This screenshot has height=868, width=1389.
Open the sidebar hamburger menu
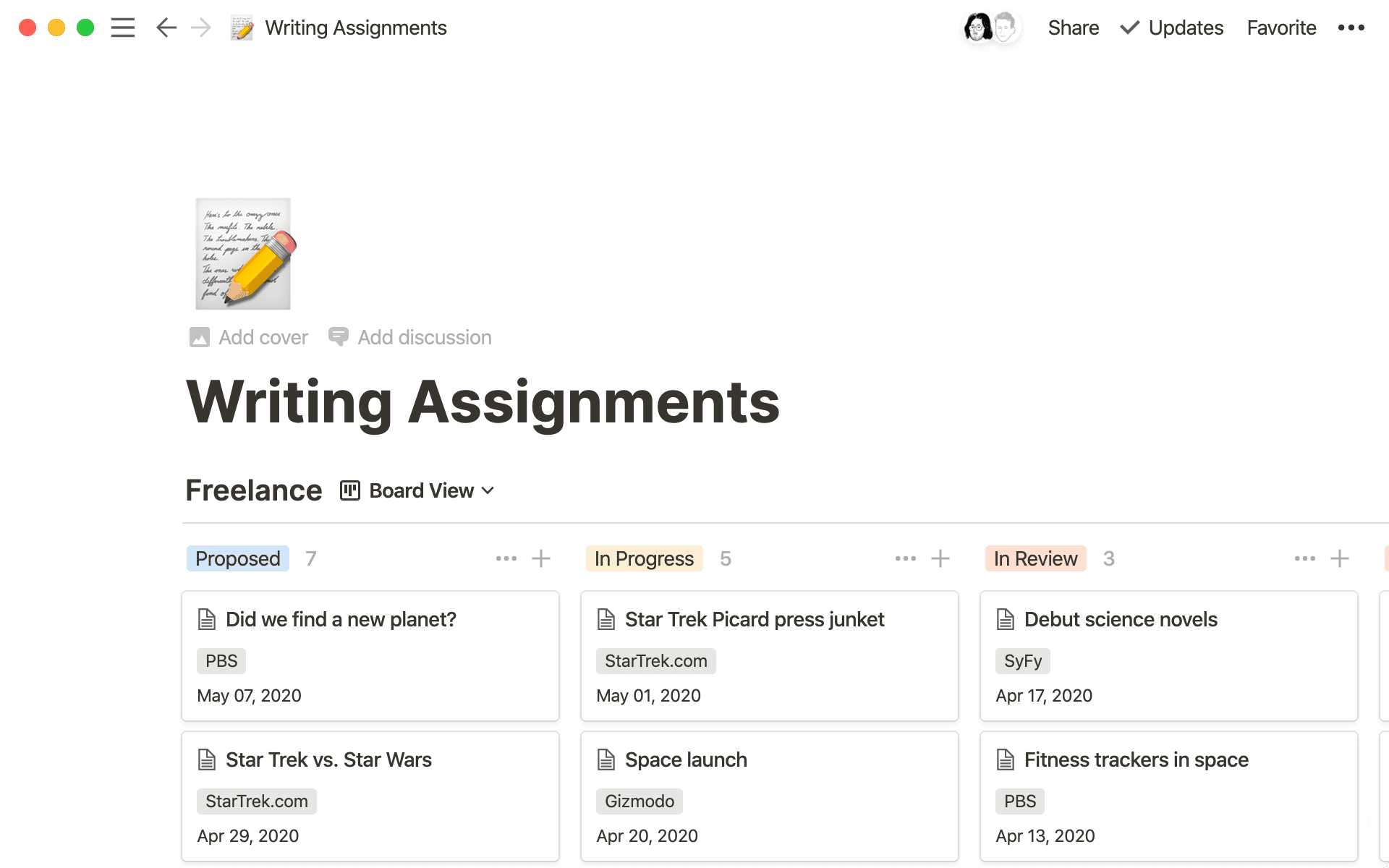pyautogui.click(x=123, y=27)
